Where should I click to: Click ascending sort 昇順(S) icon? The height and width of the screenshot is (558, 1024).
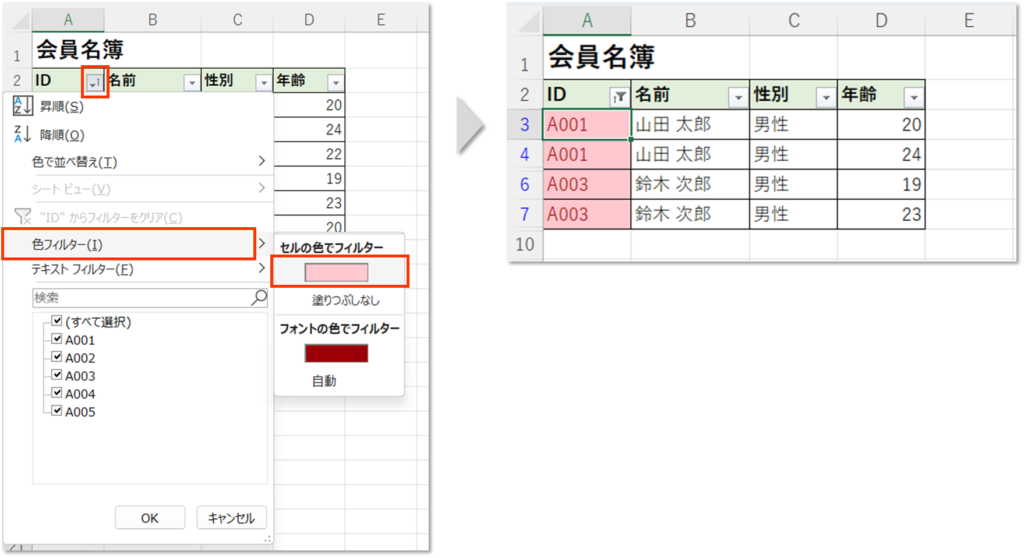click(22, 106)
